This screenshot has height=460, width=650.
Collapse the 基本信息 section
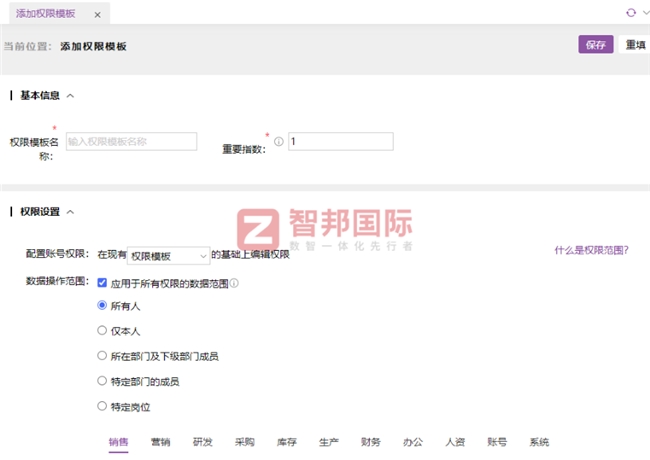pos(70,96)
